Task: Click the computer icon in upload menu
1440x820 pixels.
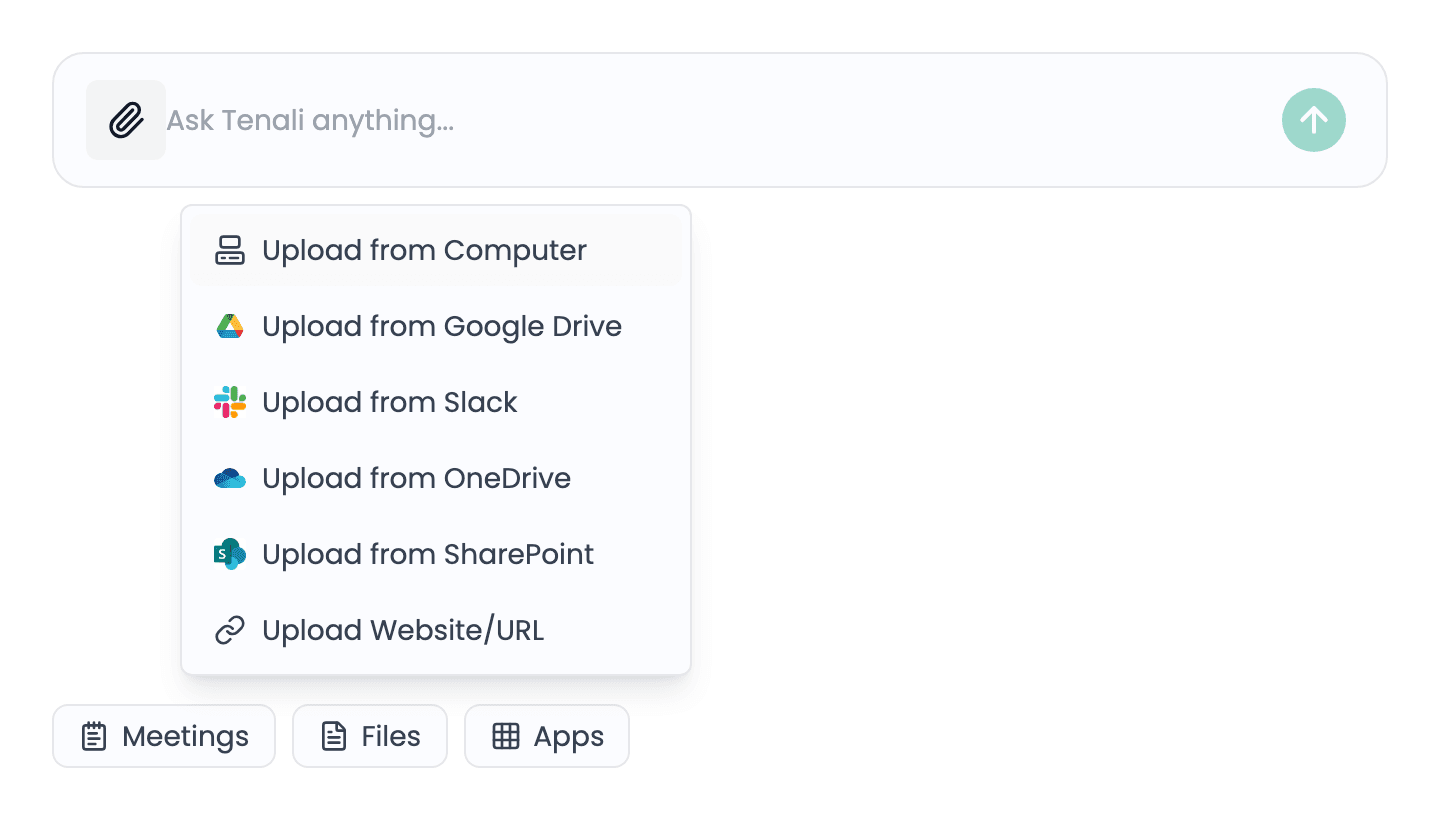Action: [x=230, y=250]
